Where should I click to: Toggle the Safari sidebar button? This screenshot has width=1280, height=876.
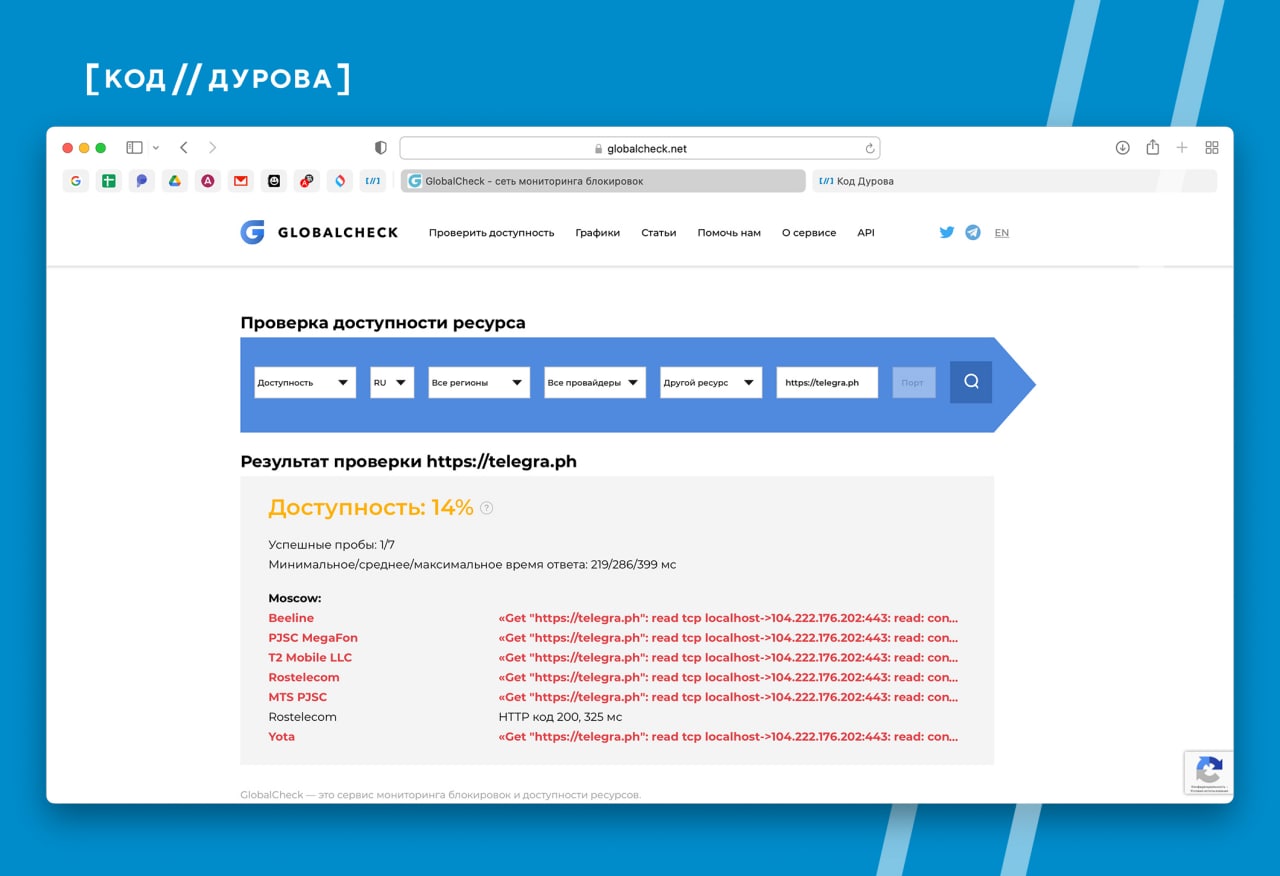(134, 148)
